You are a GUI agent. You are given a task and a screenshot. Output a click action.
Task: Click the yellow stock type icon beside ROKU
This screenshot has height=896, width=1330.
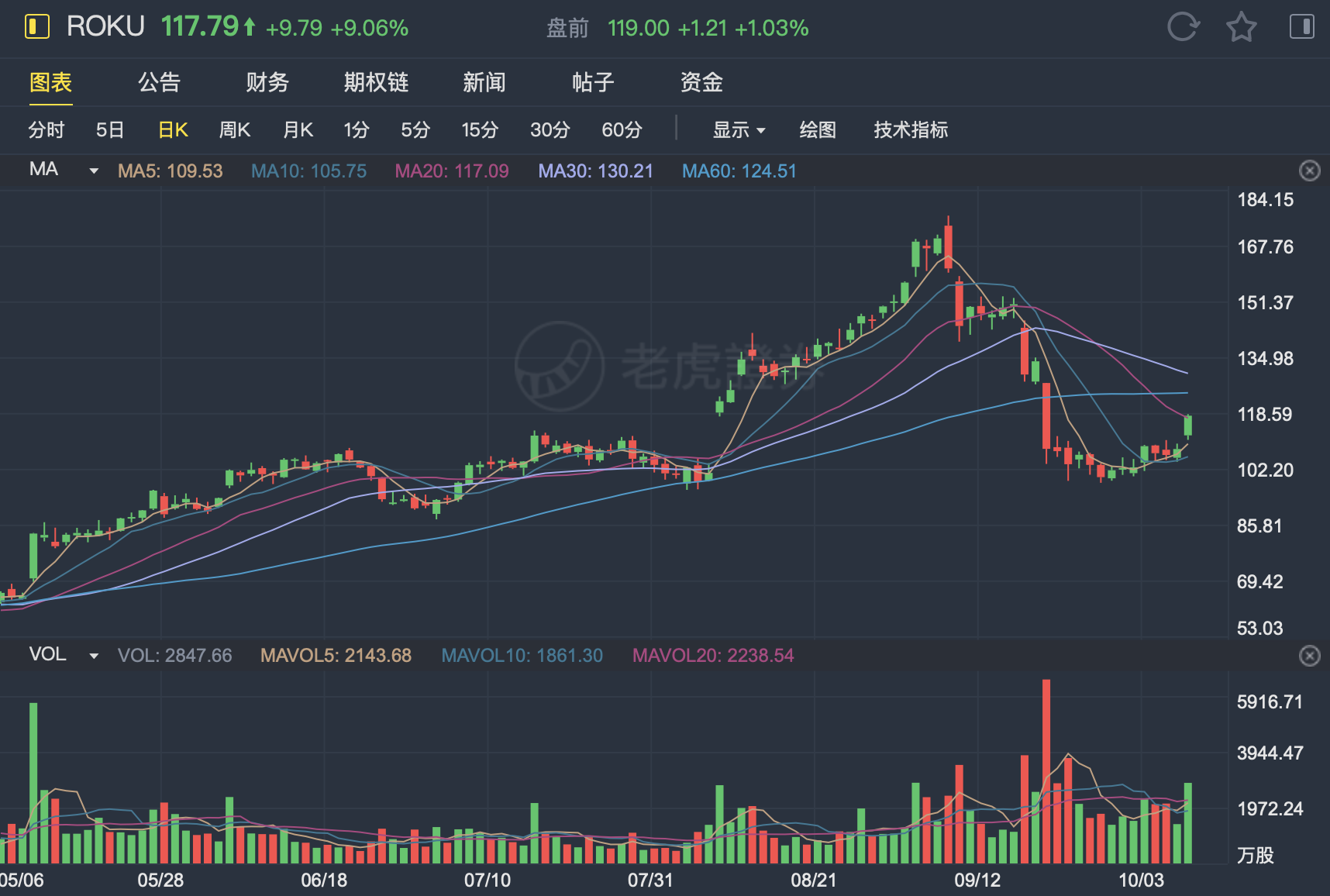coord(37,27)
